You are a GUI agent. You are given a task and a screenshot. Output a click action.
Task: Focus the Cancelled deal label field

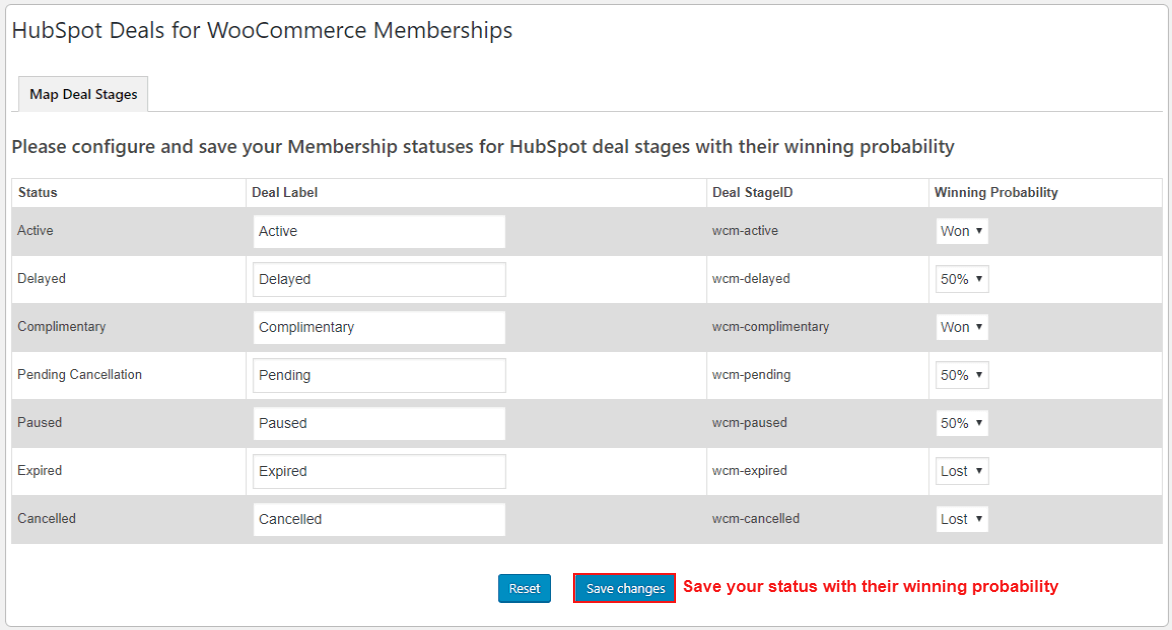pos(379,519)
